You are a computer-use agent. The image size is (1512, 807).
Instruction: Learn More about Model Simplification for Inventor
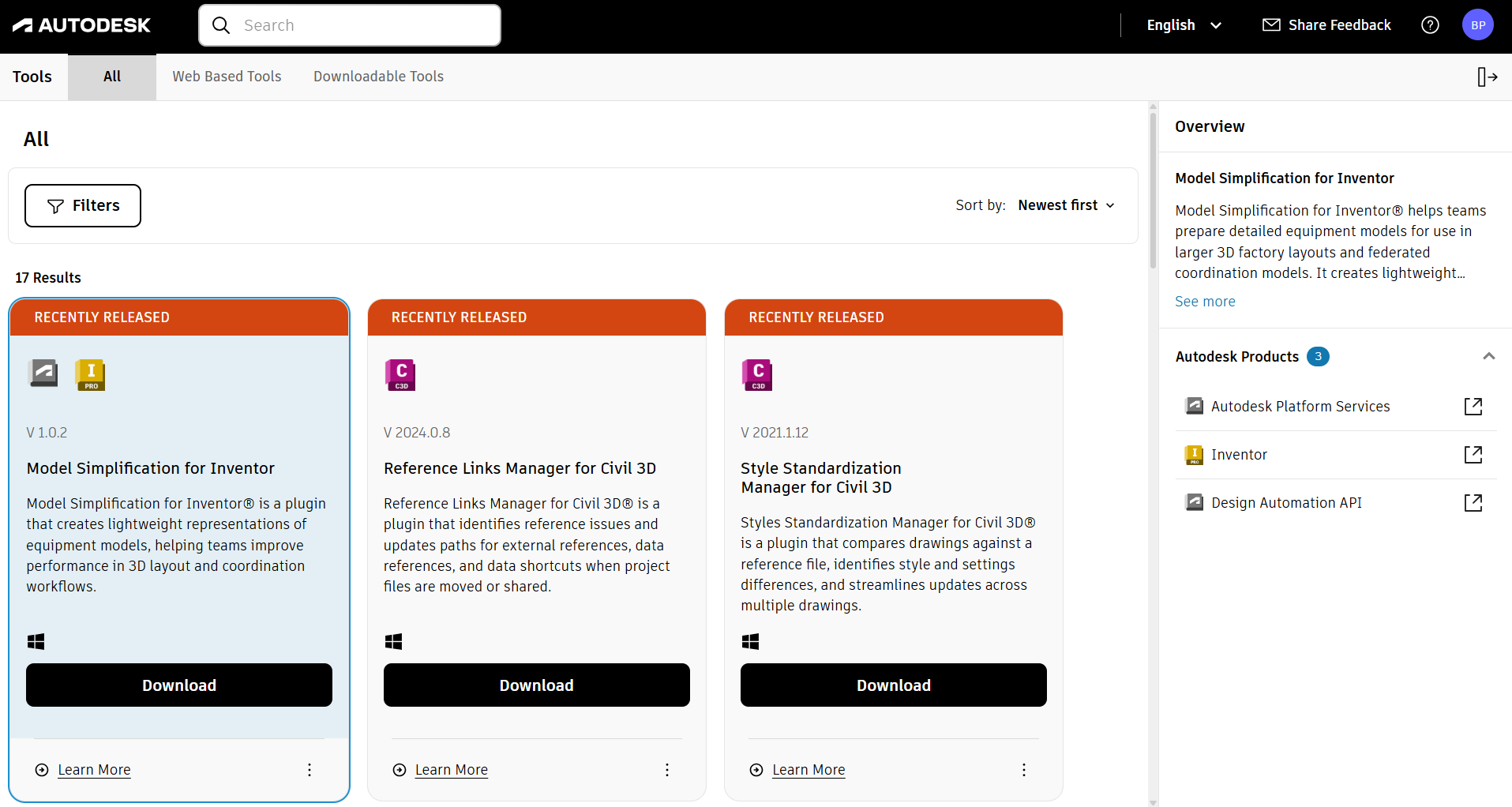(94, 770)
